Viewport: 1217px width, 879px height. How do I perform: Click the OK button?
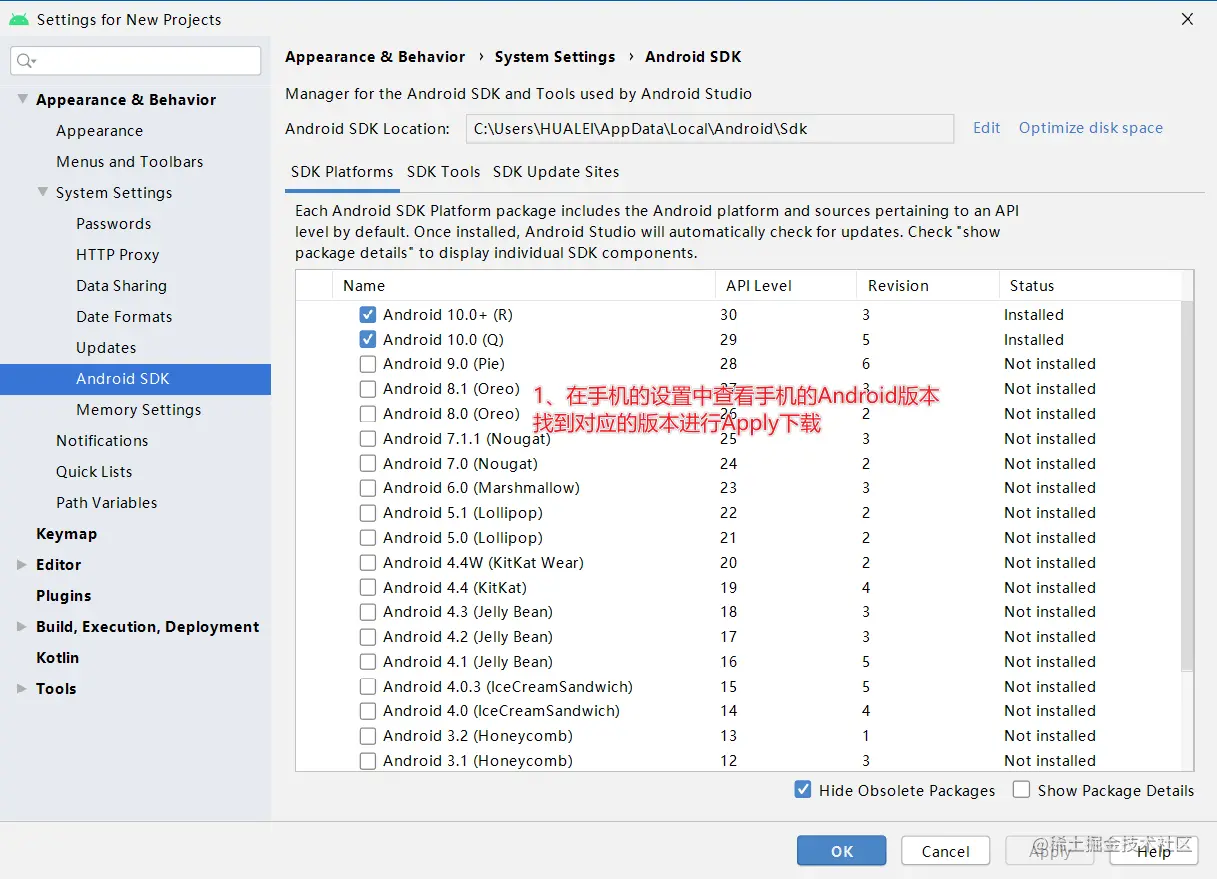click(x=842, y=851)
